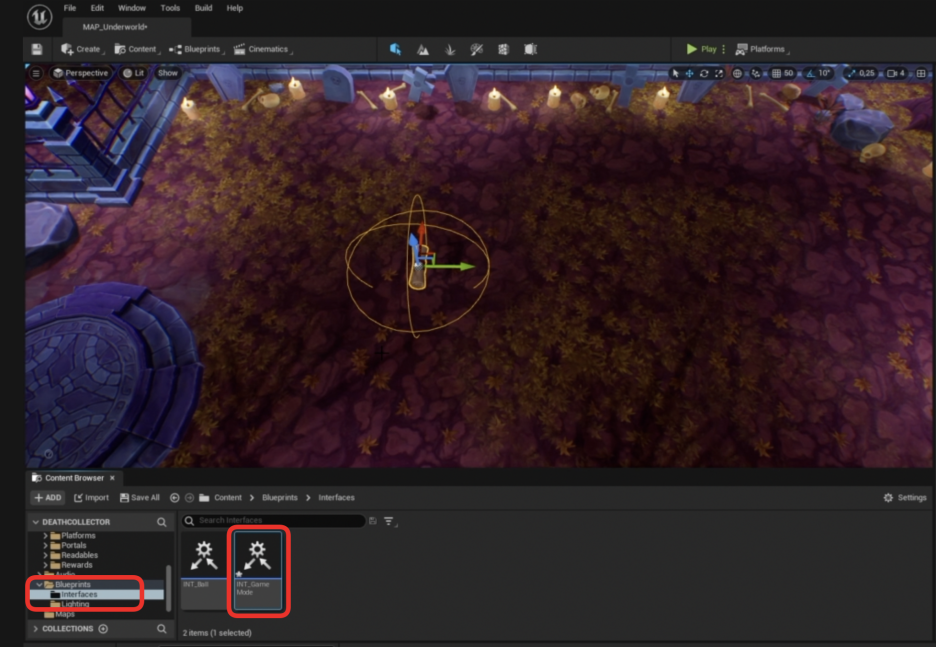Open play options three-dot menu

pos(723,49)
